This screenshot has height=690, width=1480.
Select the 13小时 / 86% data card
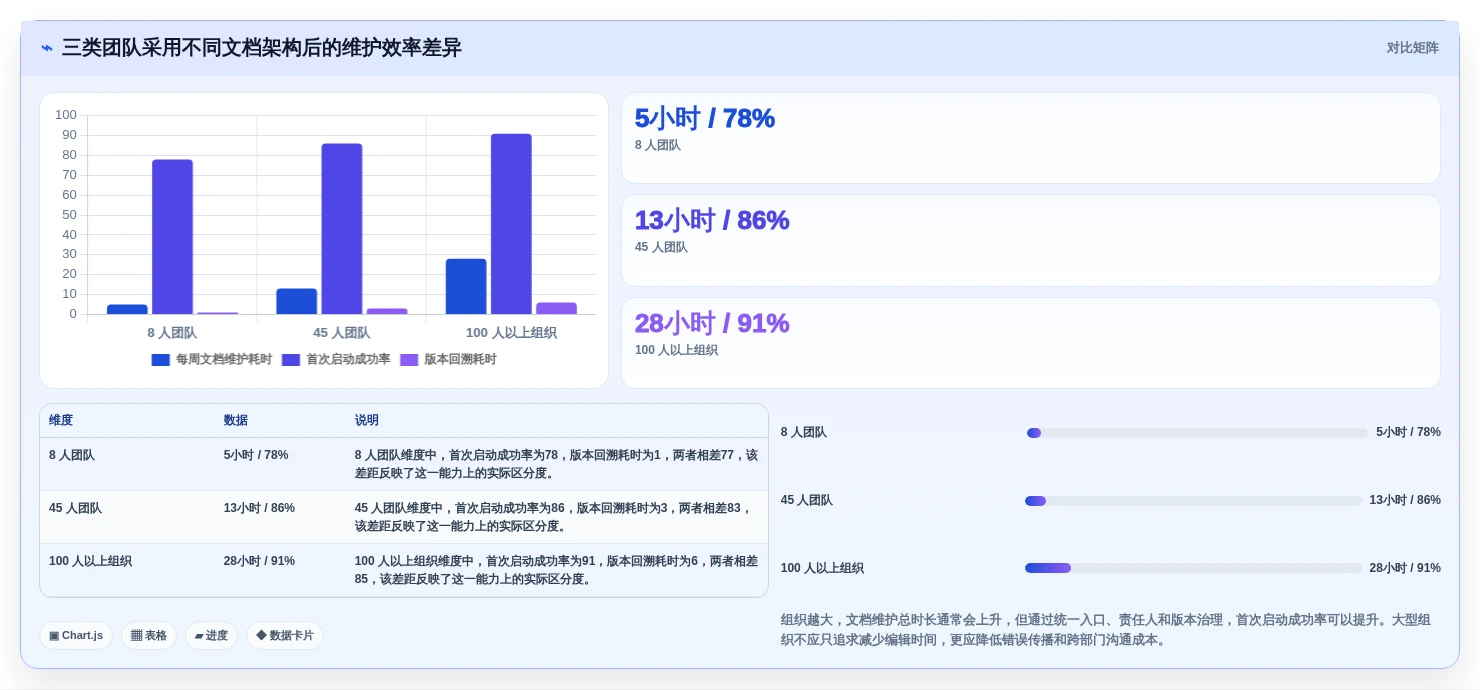tap(1030, 241)
